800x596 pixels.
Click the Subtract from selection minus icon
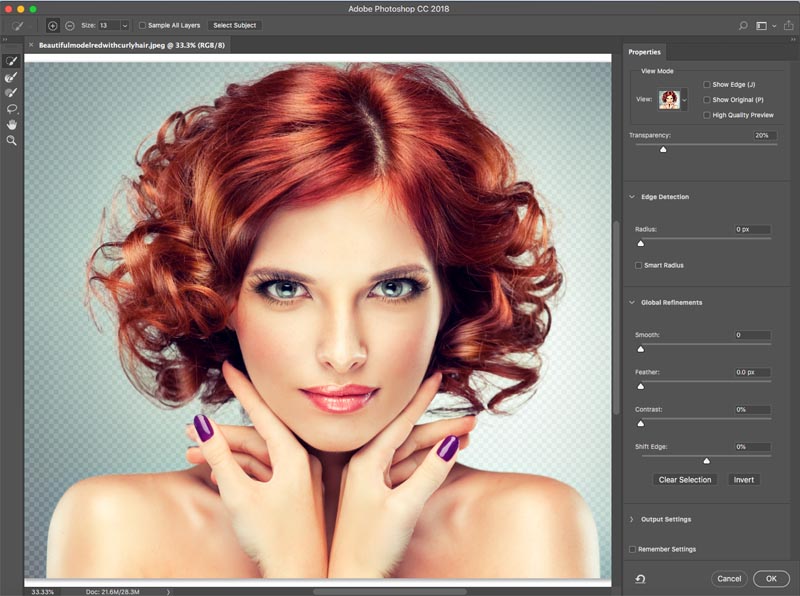pyautogui.click(x=71, y=25)
